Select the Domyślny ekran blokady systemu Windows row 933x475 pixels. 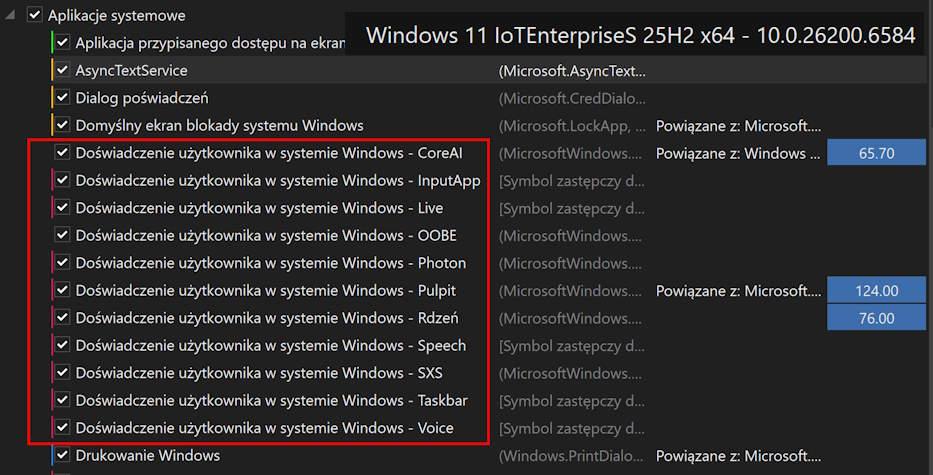(x=219, y=126)
